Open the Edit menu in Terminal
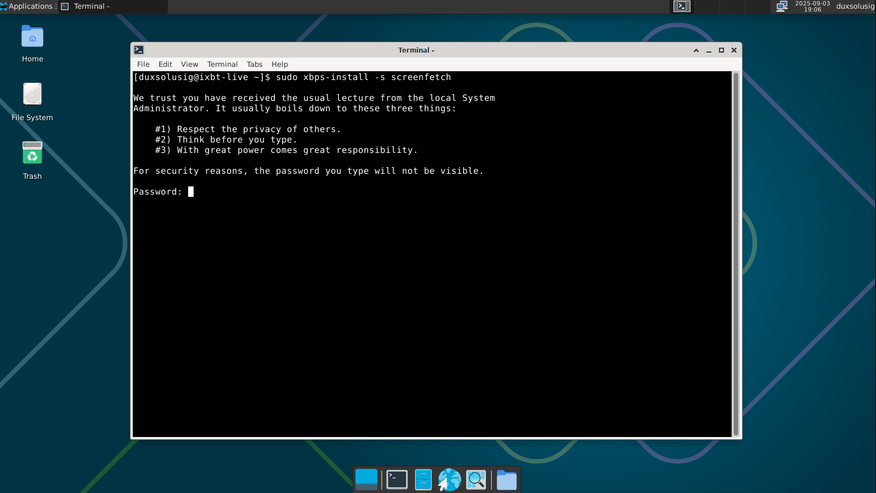This screenshot has width=876, height=493. [165, 64]
